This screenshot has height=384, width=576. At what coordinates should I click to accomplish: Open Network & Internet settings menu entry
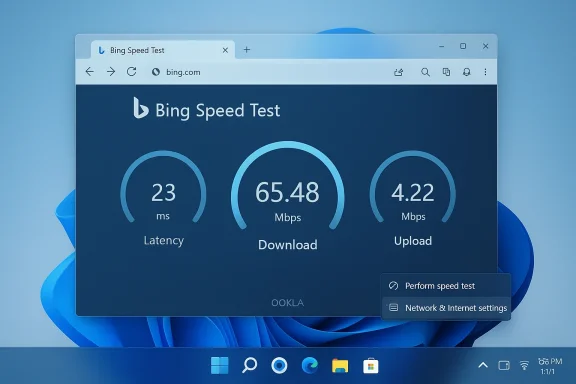pyautogui.click(x=446, y=308)
